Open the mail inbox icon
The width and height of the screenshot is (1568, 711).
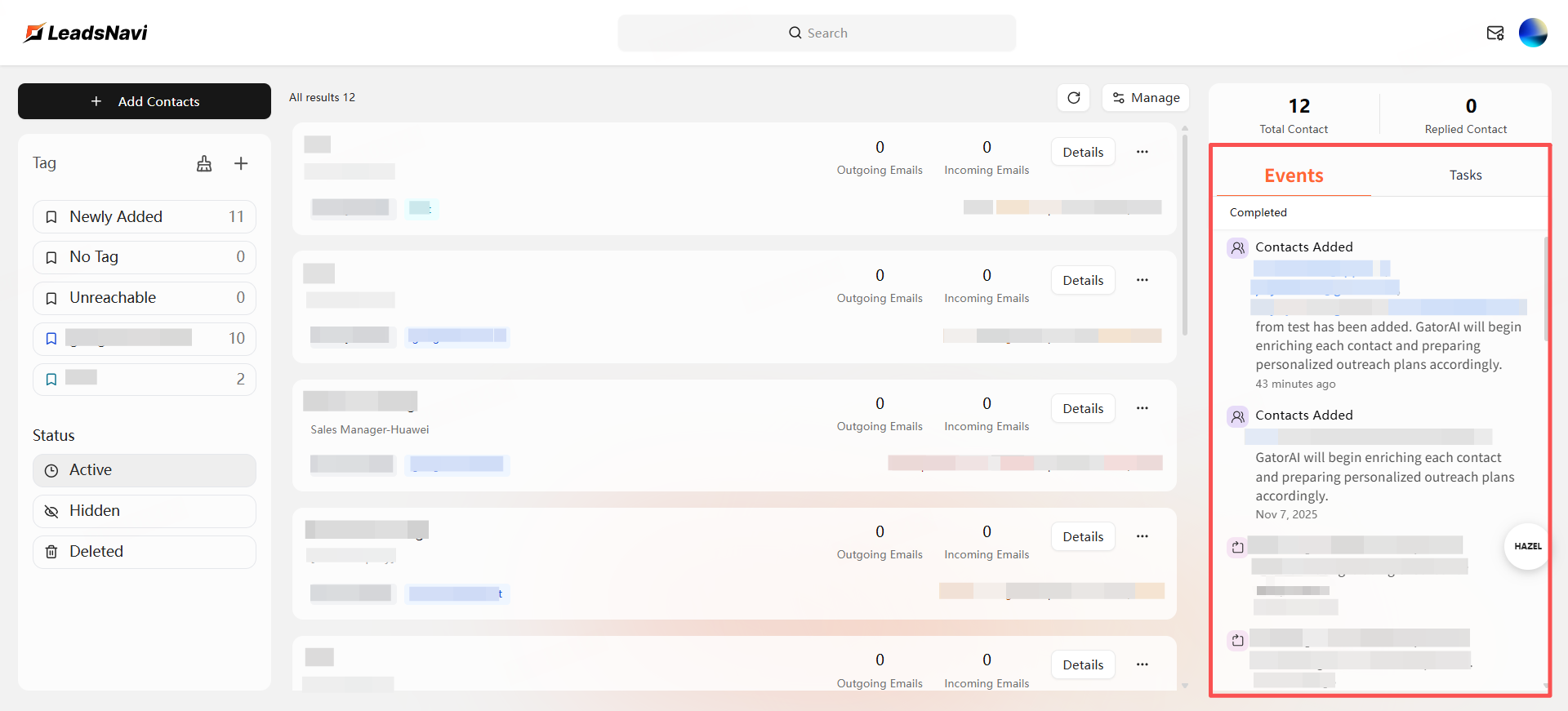(1494, 33)
